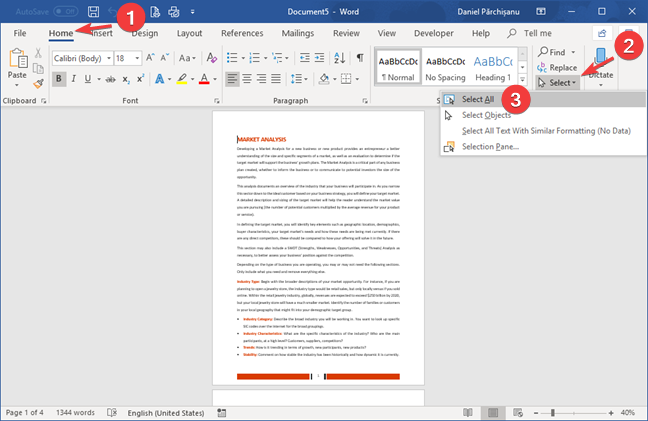Click the Copy icon
This screenshot has width=648, height=421.
38,68
